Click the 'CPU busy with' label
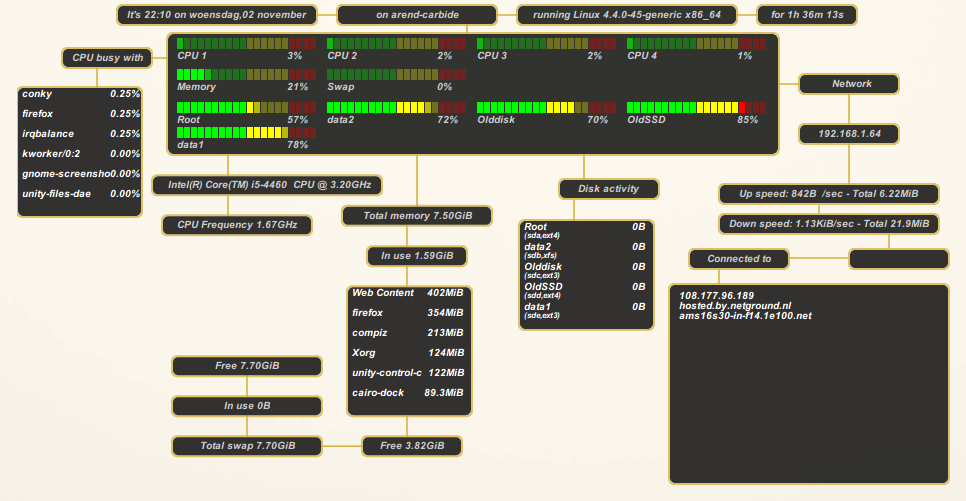 107,58
